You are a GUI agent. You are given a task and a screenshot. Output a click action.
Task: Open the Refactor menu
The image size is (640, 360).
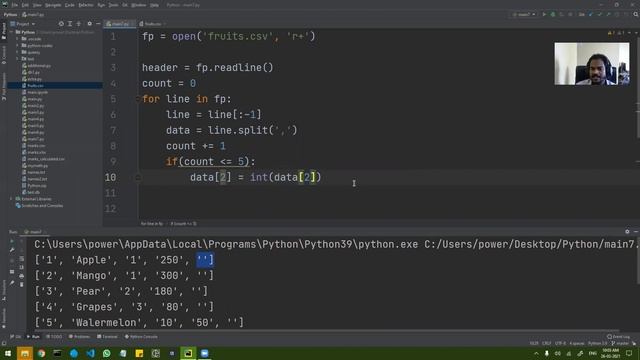pyautogui.click(x=86, y=5)
